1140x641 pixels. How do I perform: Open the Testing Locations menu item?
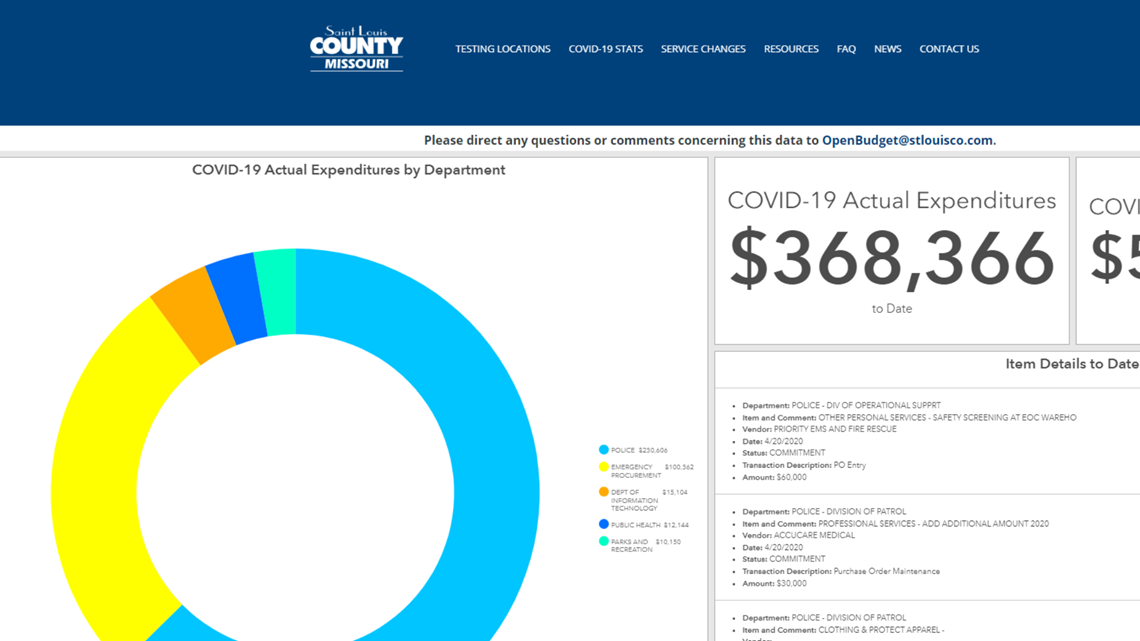[x=502, y=49]
